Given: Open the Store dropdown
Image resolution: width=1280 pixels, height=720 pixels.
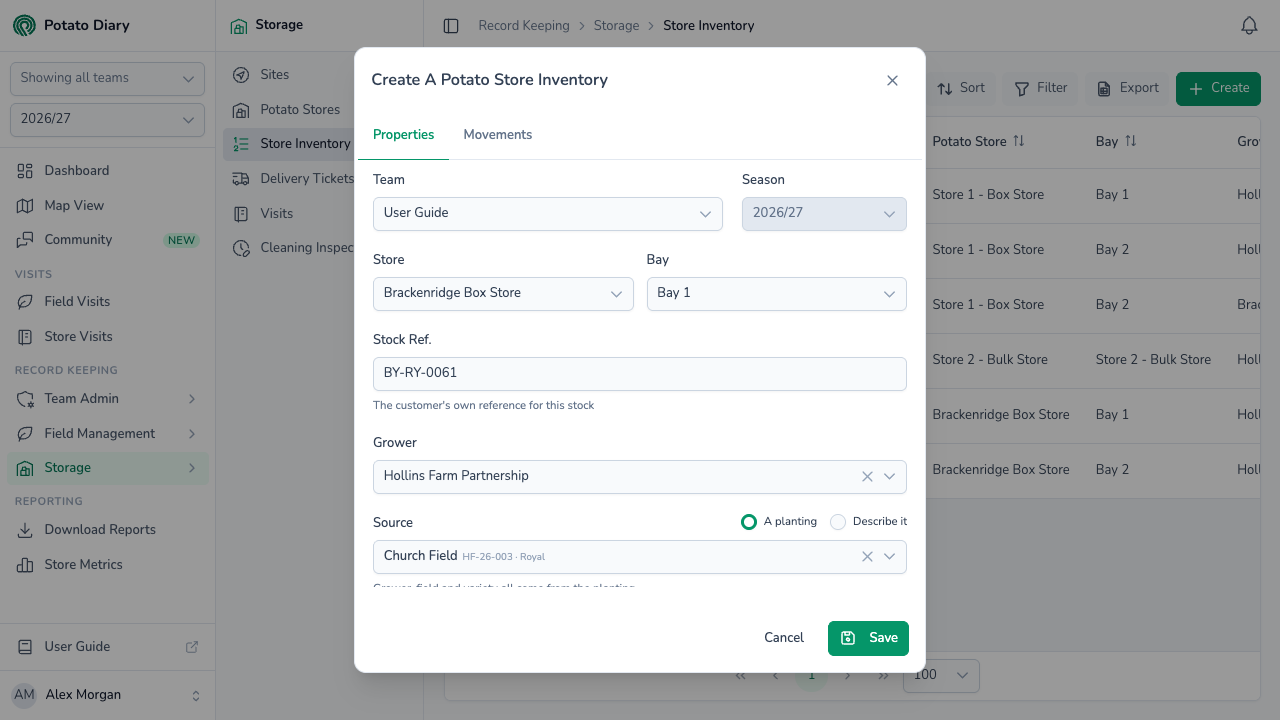Looking at the screenshot, I should click(503, 294).
